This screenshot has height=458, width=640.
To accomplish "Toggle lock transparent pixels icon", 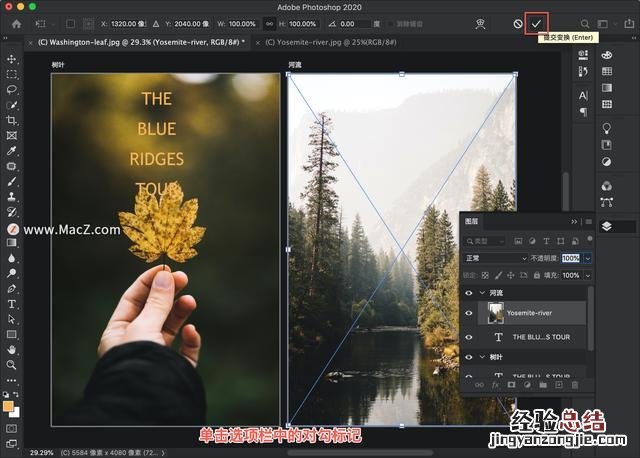I will pyautogui.click(x=485, y=276).
